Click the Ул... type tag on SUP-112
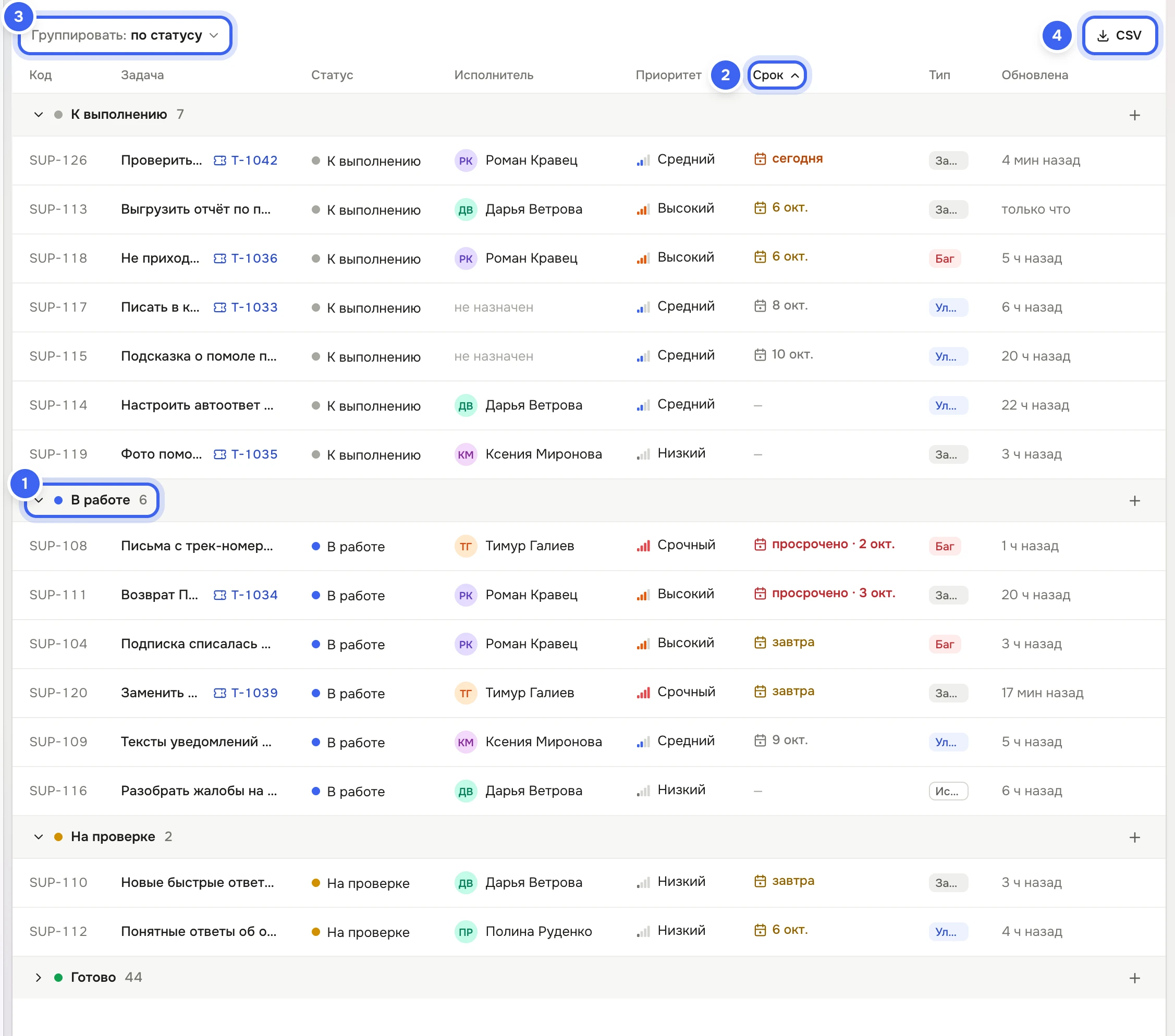Screen dimensions: 1175x1036 click(x=948, y=931)
